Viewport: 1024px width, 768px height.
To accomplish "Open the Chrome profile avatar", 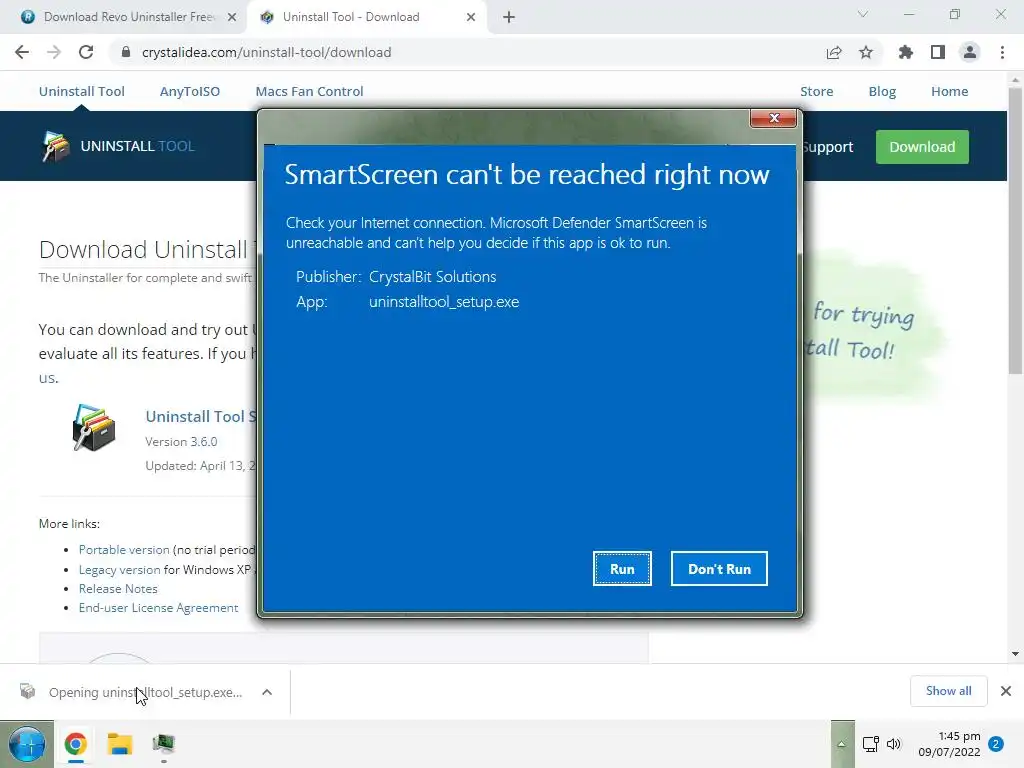I will [970, 52].
